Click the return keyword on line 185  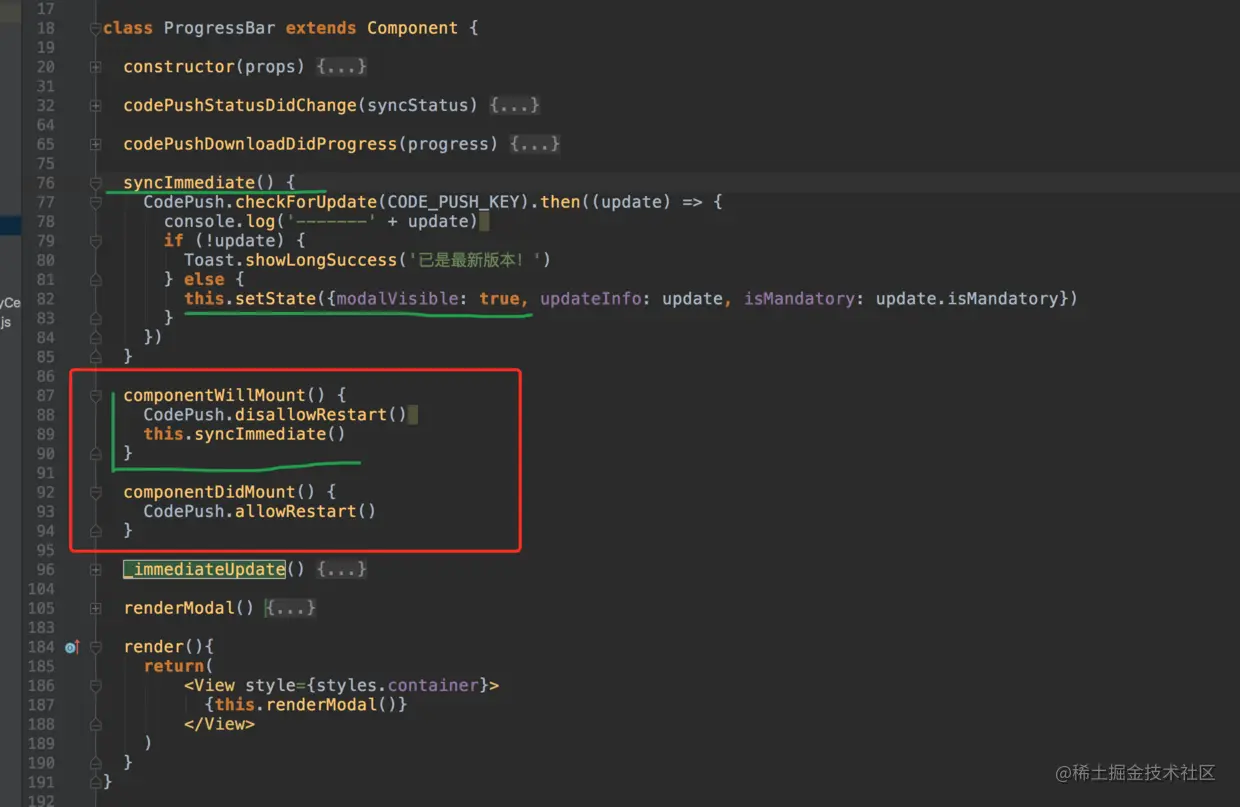174,666
